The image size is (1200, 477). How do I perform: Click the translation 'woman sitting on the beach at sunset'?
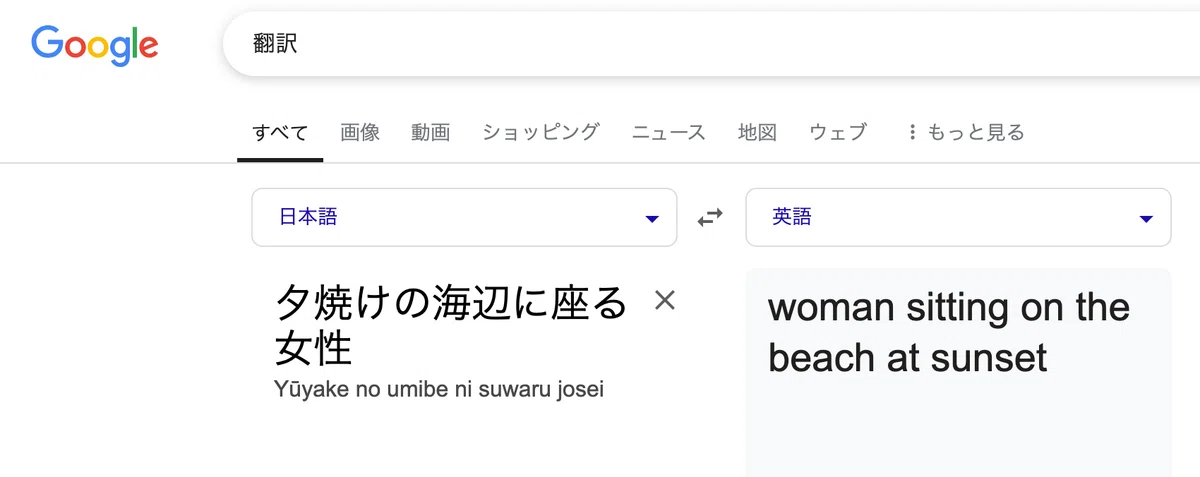(x=949, y=332)
